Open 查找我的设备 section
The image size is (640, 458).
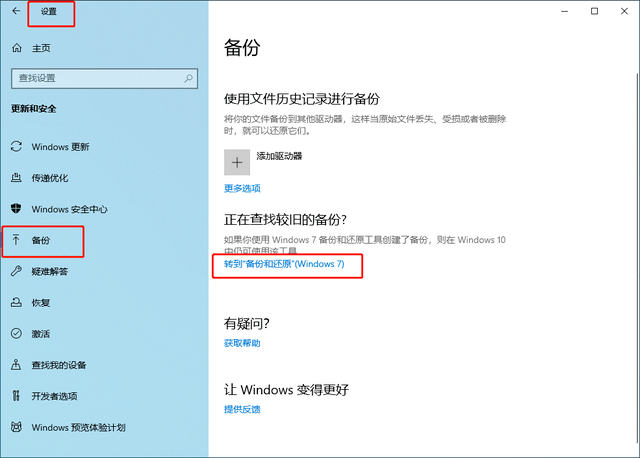pyautogui.click(x=59, y=365)
